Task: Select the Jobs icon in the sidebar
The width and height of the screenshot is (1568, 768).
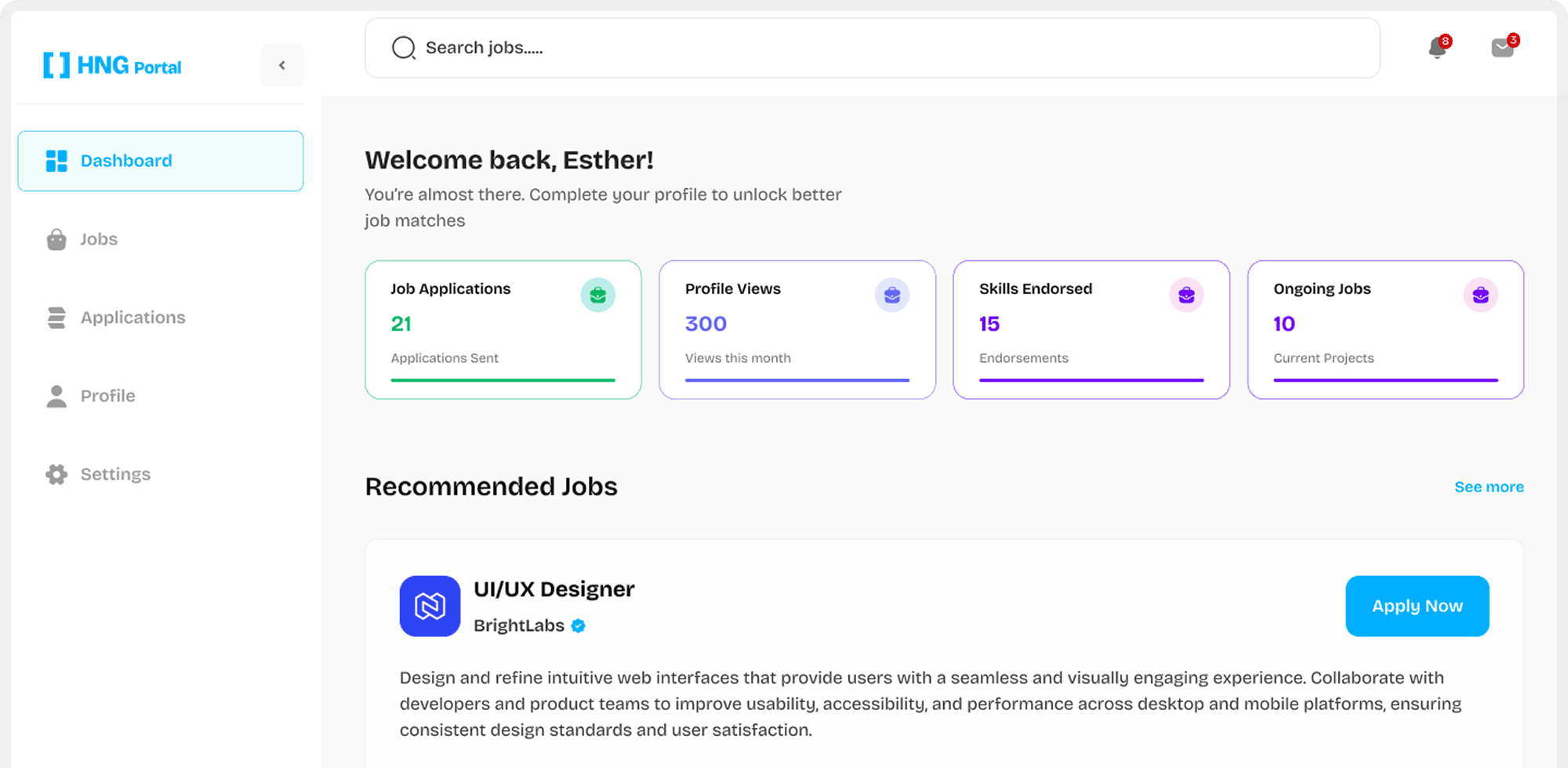Action: (x=56, y=239)
